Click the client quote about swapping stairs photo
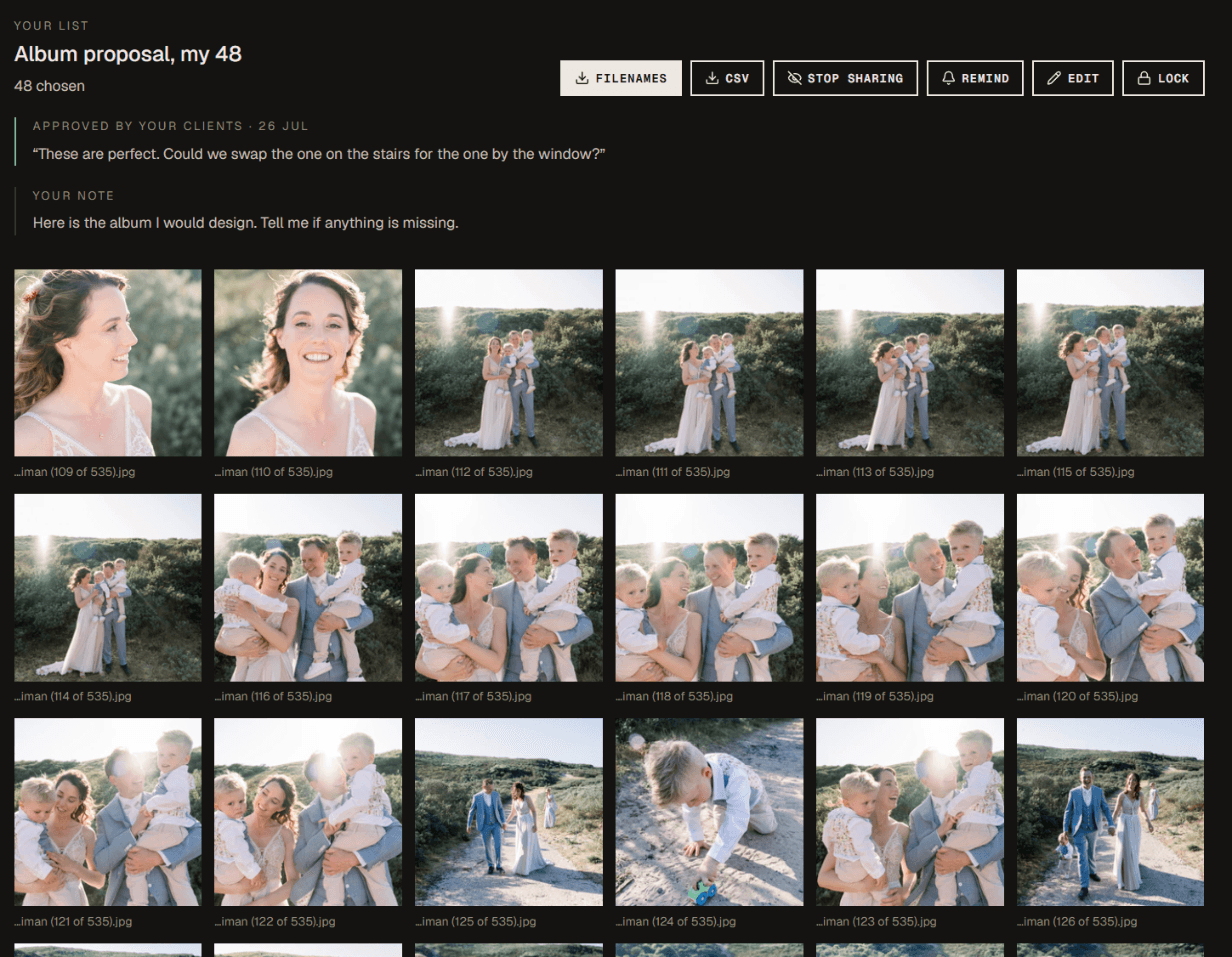 coord(319,154)
